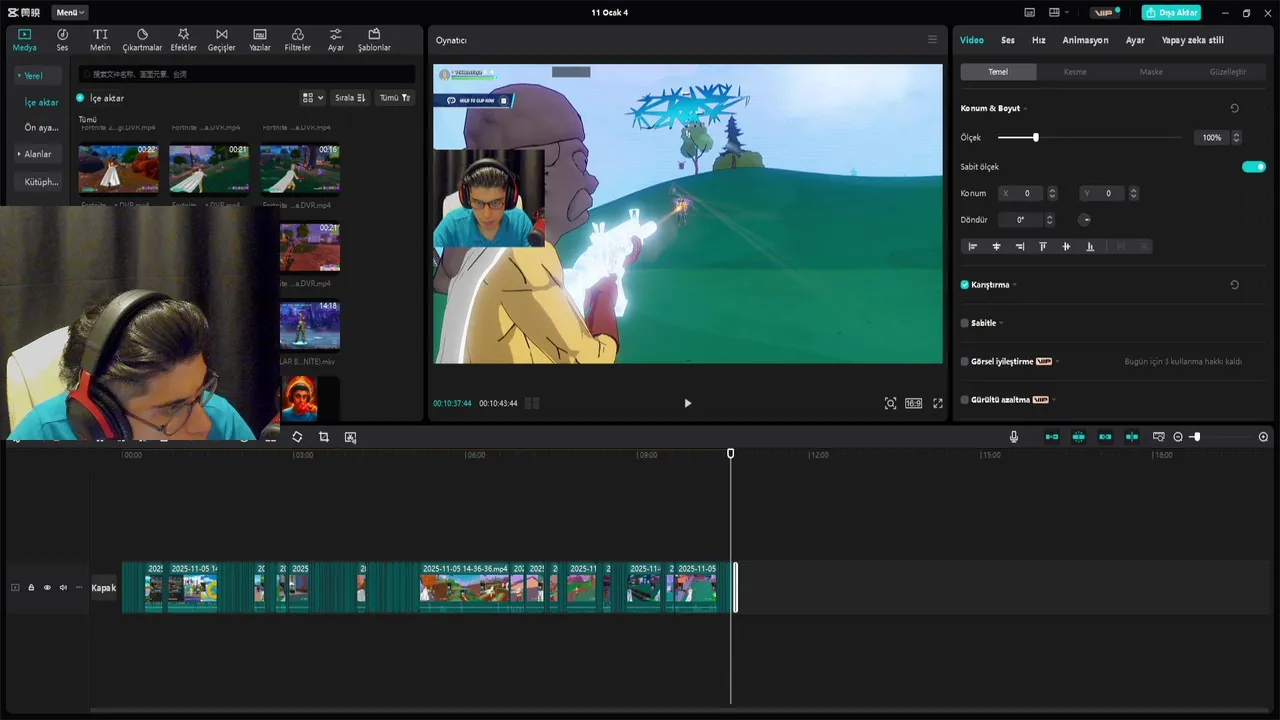Reset the Konum & Boyut settings
The image size is (1280, 720).
pos(1234,108)
